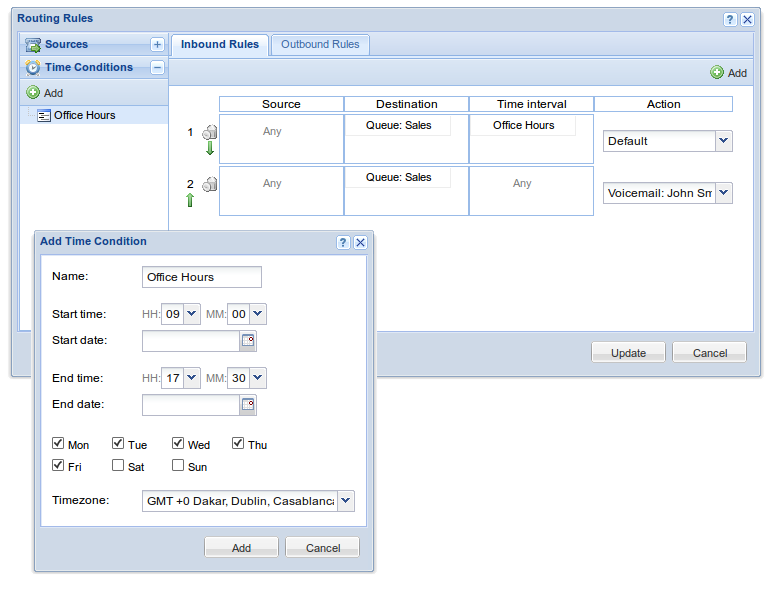
Task: Click Queue: Sales destination in rule 1
Action: [398, 126]
